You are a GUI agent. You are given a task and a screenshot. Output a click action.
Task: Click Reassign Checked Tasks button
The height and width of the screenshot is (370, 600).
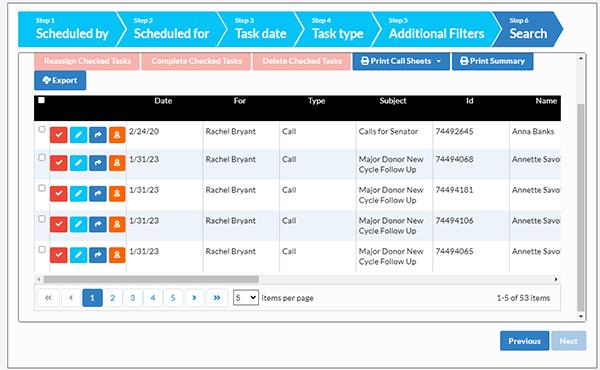pyautogui.click(x=87, y=61)
